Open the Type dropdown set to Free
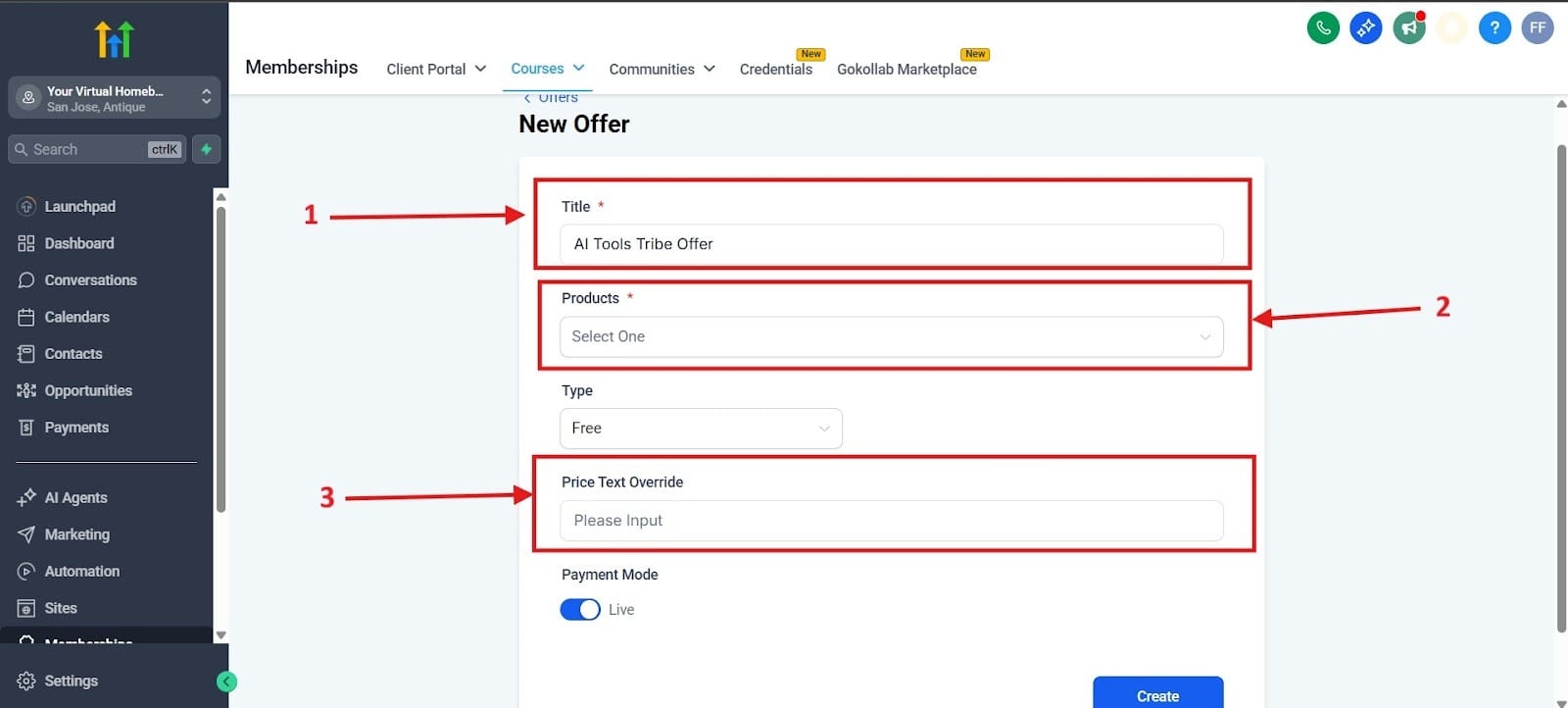Screen dimensions: 1568x708 tap(701, 429)
